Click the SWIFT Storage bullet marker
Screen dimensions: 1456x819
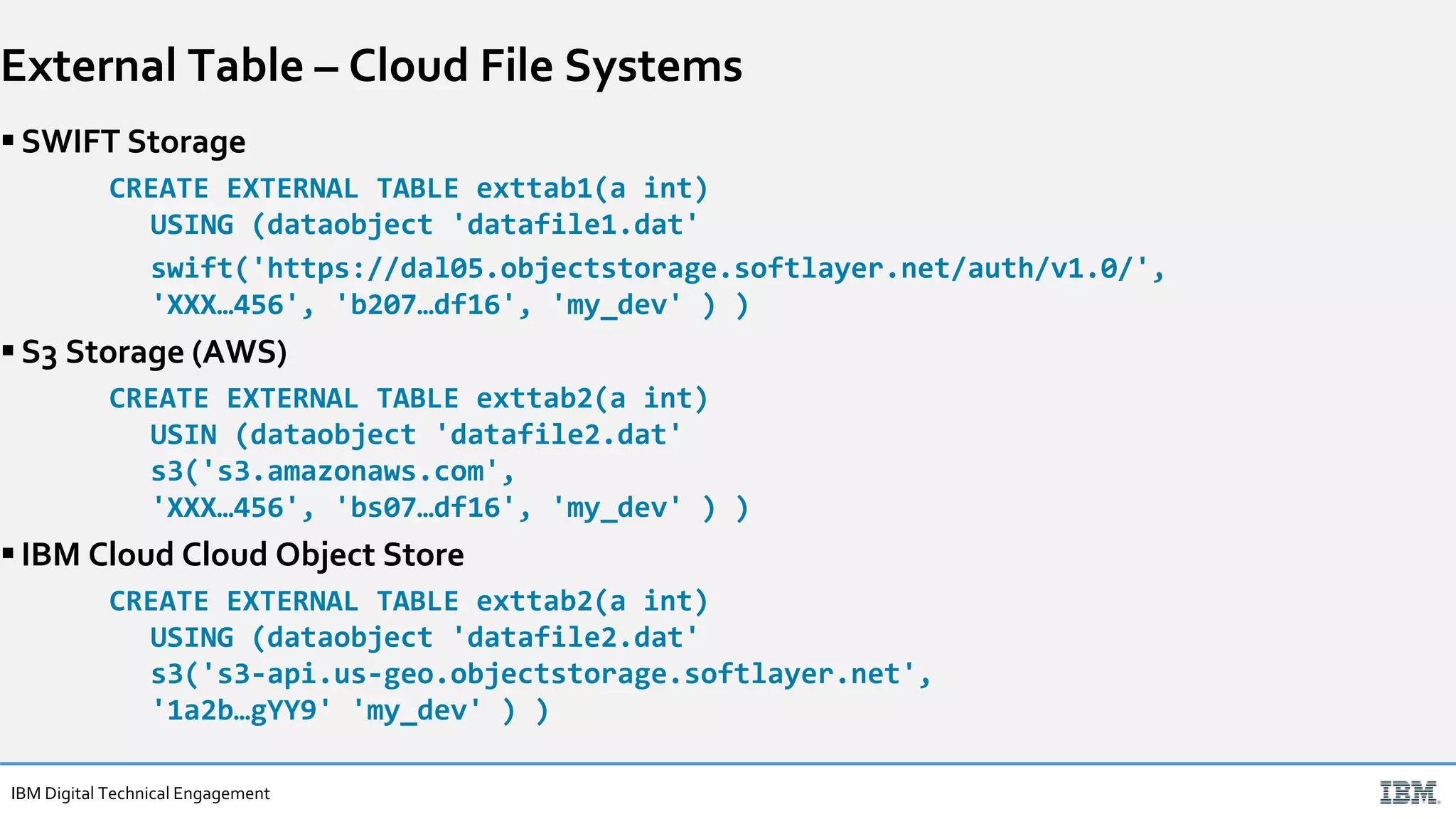pos(9,139)
